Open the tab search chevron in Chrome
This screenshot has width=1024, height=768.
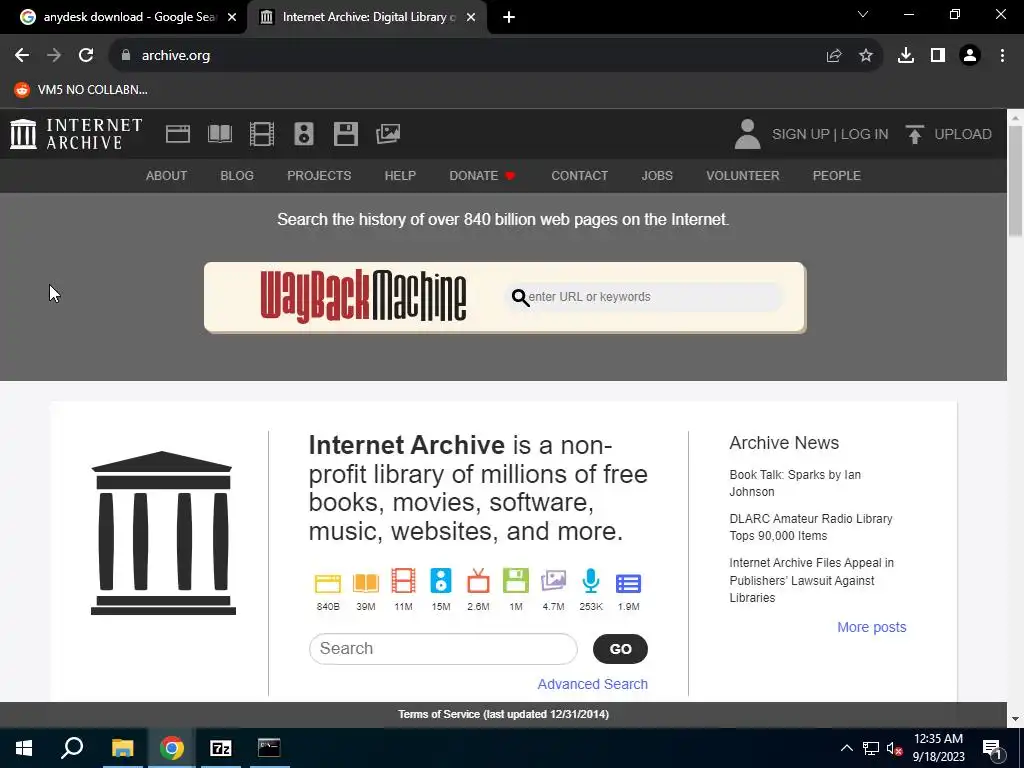(x=863, y=14)
